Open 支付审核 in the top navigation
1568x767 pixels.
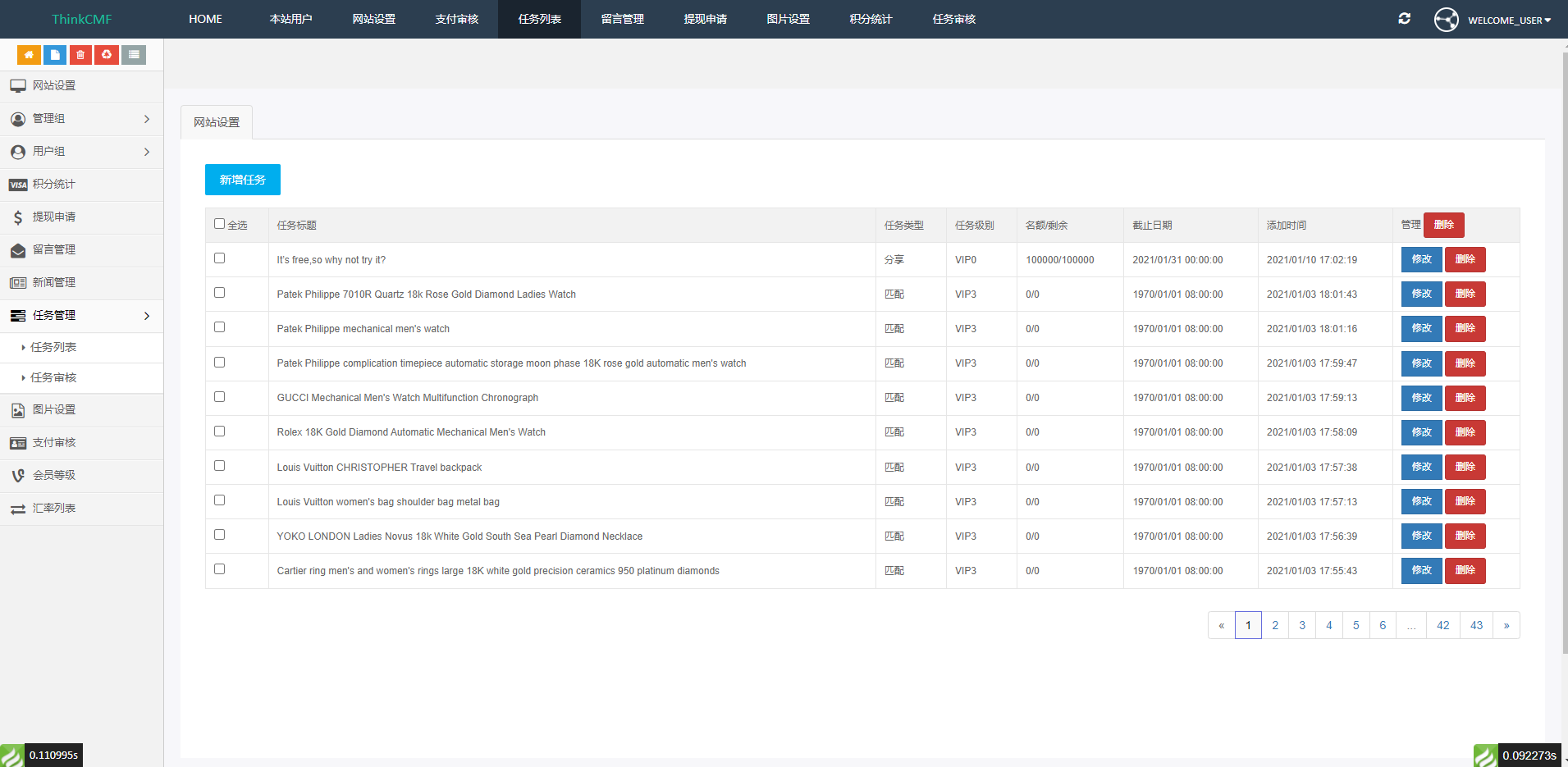[x=457, y=19]
